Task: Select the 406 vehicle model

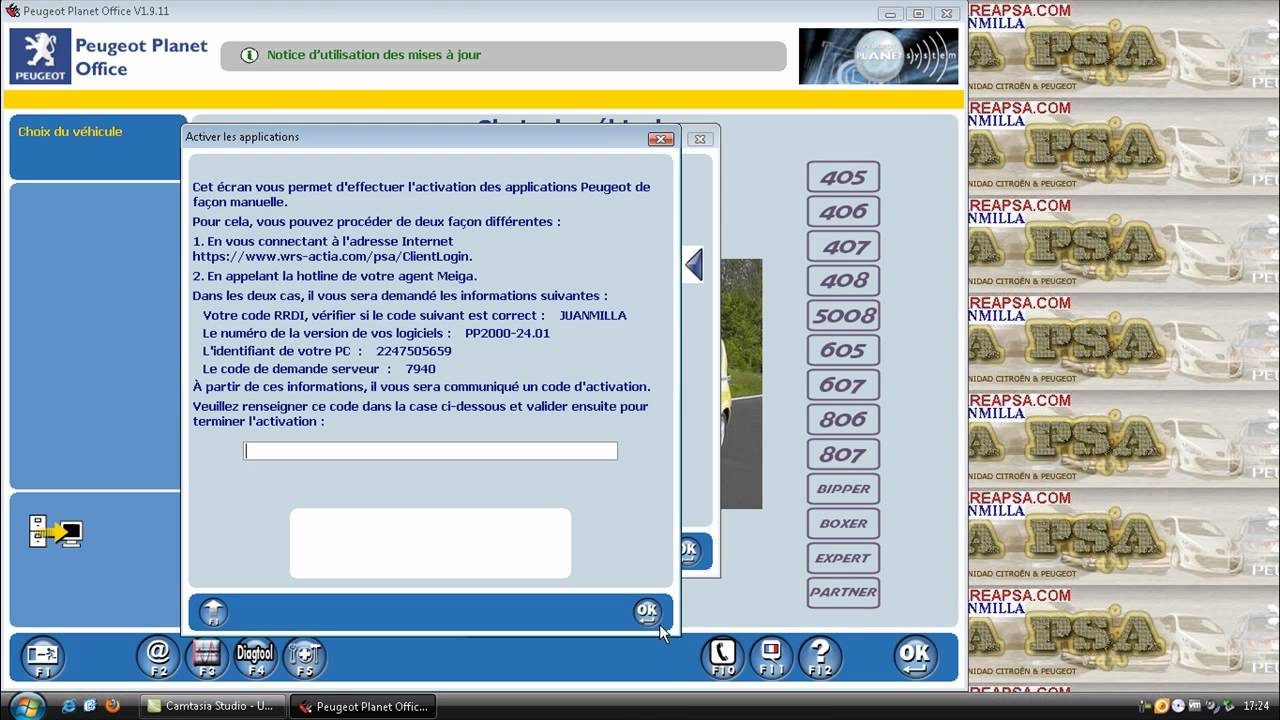Action: point(843,211)
